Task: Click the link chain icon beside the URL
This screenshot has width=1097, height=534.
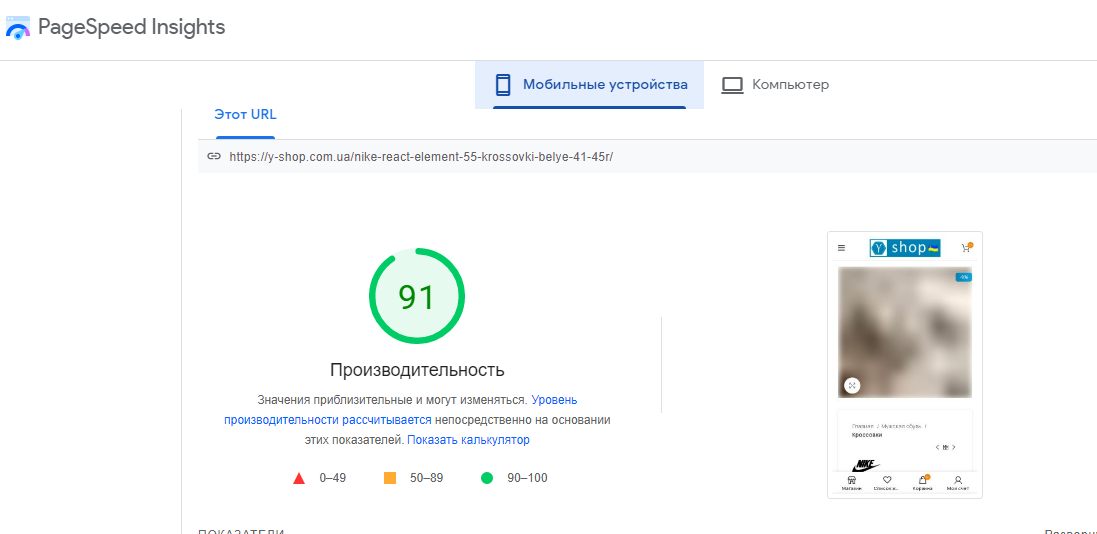Action: [214, 157]
